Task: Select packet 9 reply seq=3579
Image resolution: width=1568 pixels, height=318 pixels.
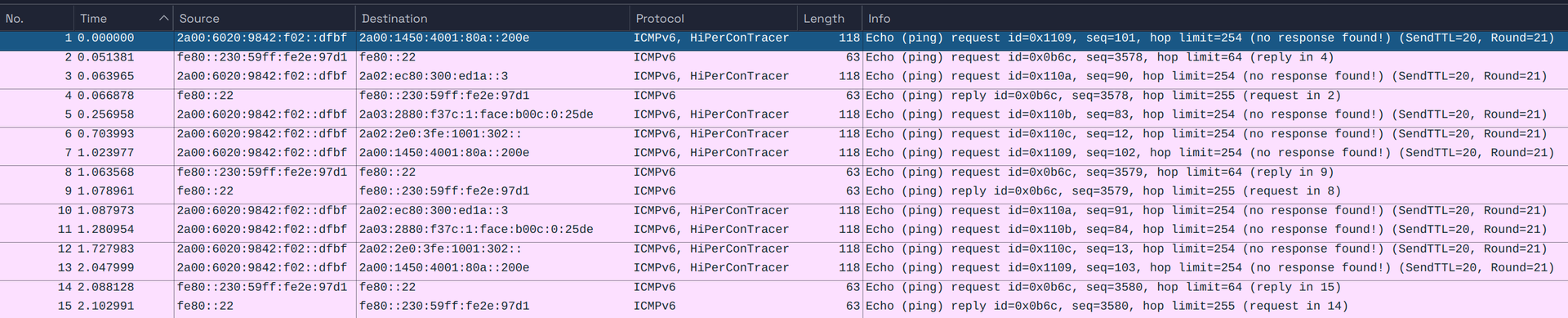Action: click(784, 191)
